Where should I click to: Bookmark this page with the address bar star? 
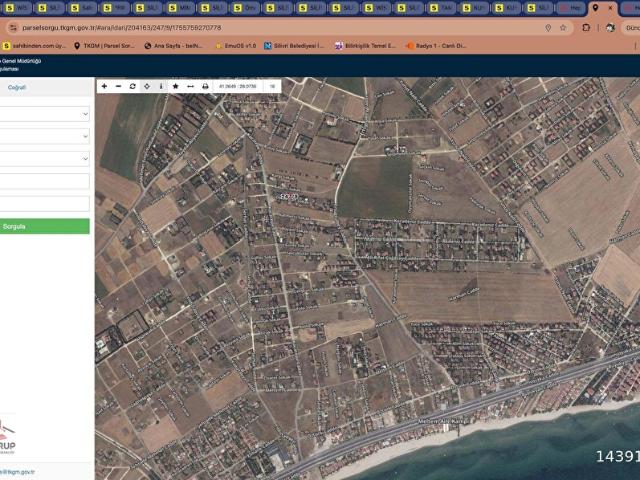click(x=562, y=28)
